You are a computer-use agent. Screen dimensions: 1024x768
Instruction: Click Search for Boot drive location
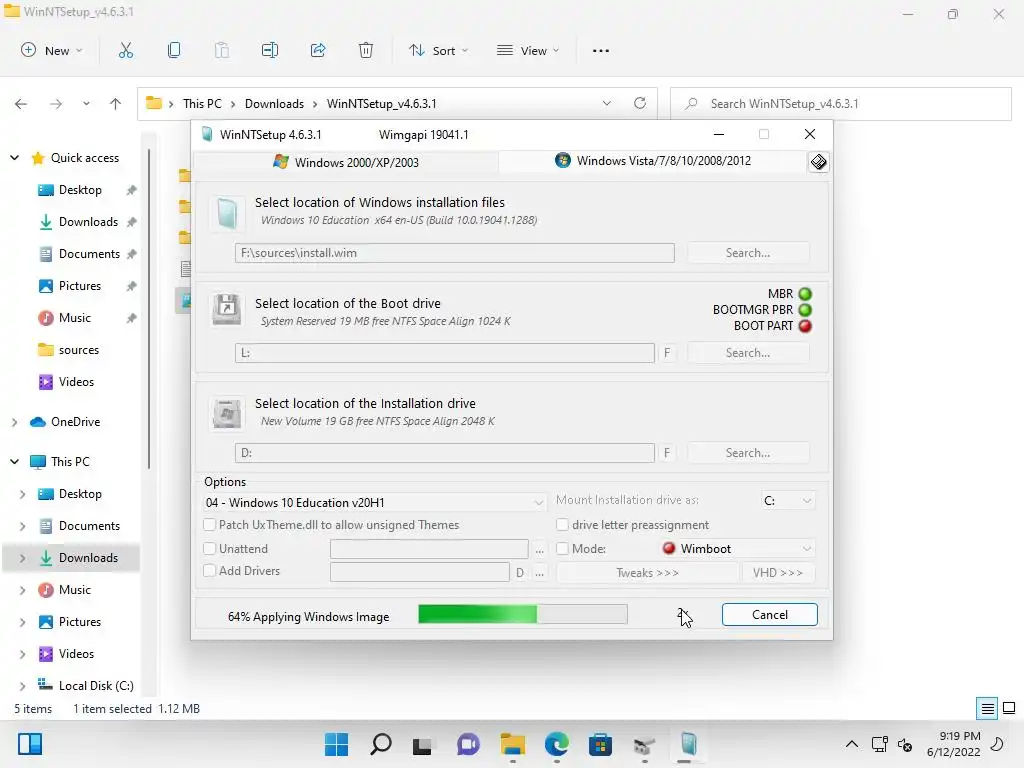pyautogui.click(x=748, y=353)
